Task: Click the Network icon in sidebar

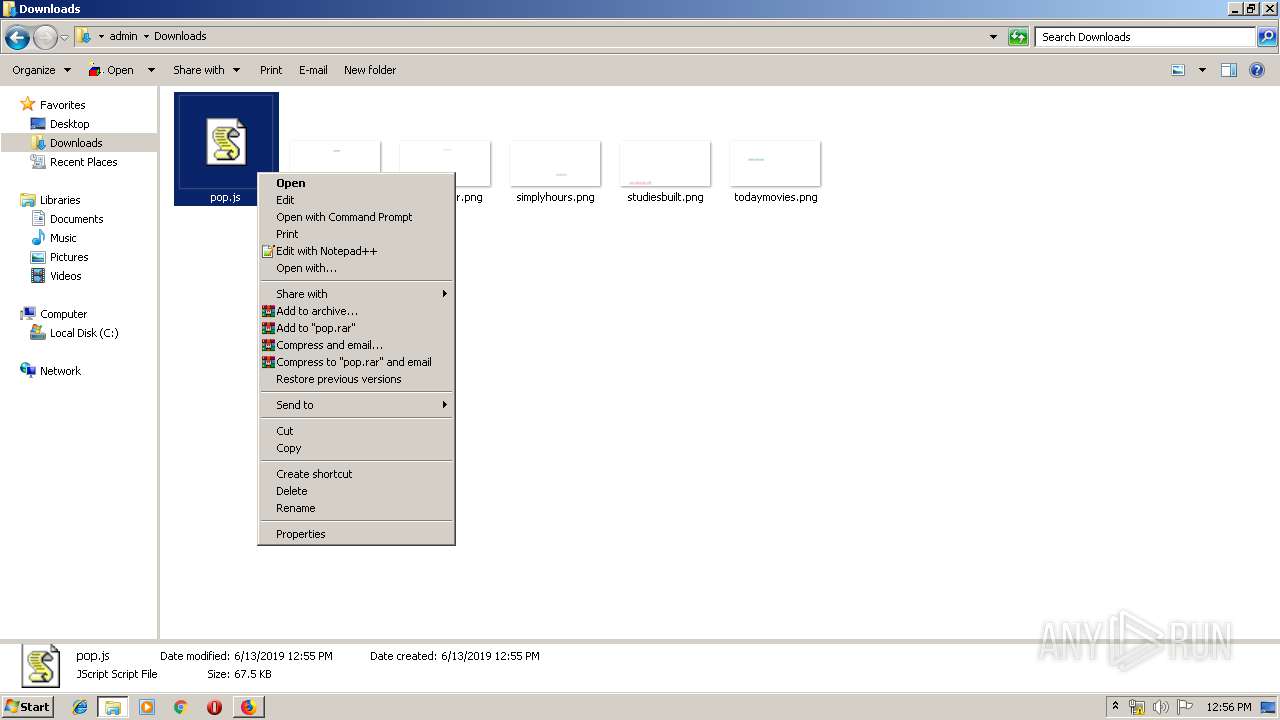Action: coord(28,371)
